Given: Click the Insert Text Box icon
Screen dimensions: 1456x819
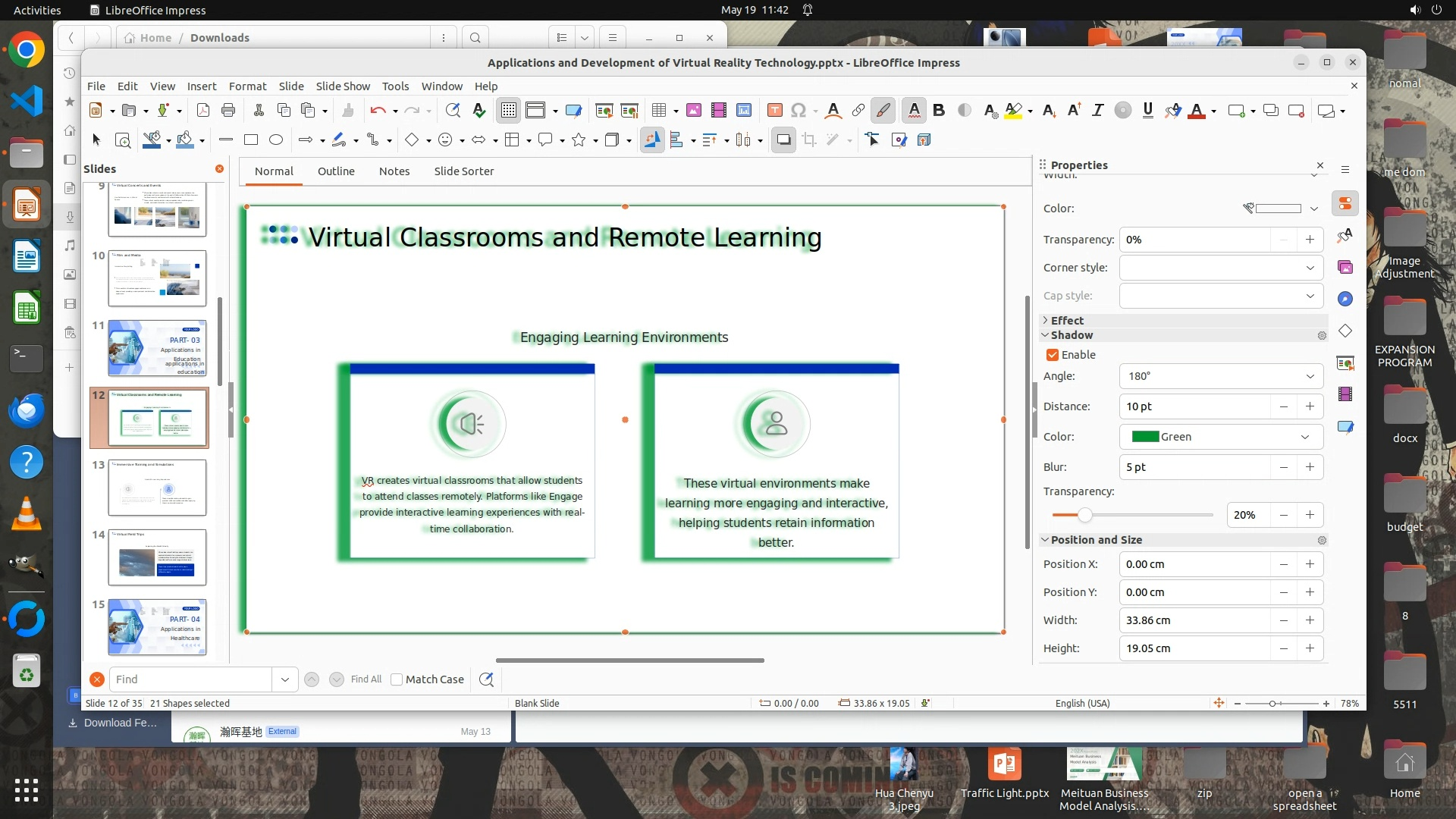Looking at the screenshot, I should click(x=774, y=111).
